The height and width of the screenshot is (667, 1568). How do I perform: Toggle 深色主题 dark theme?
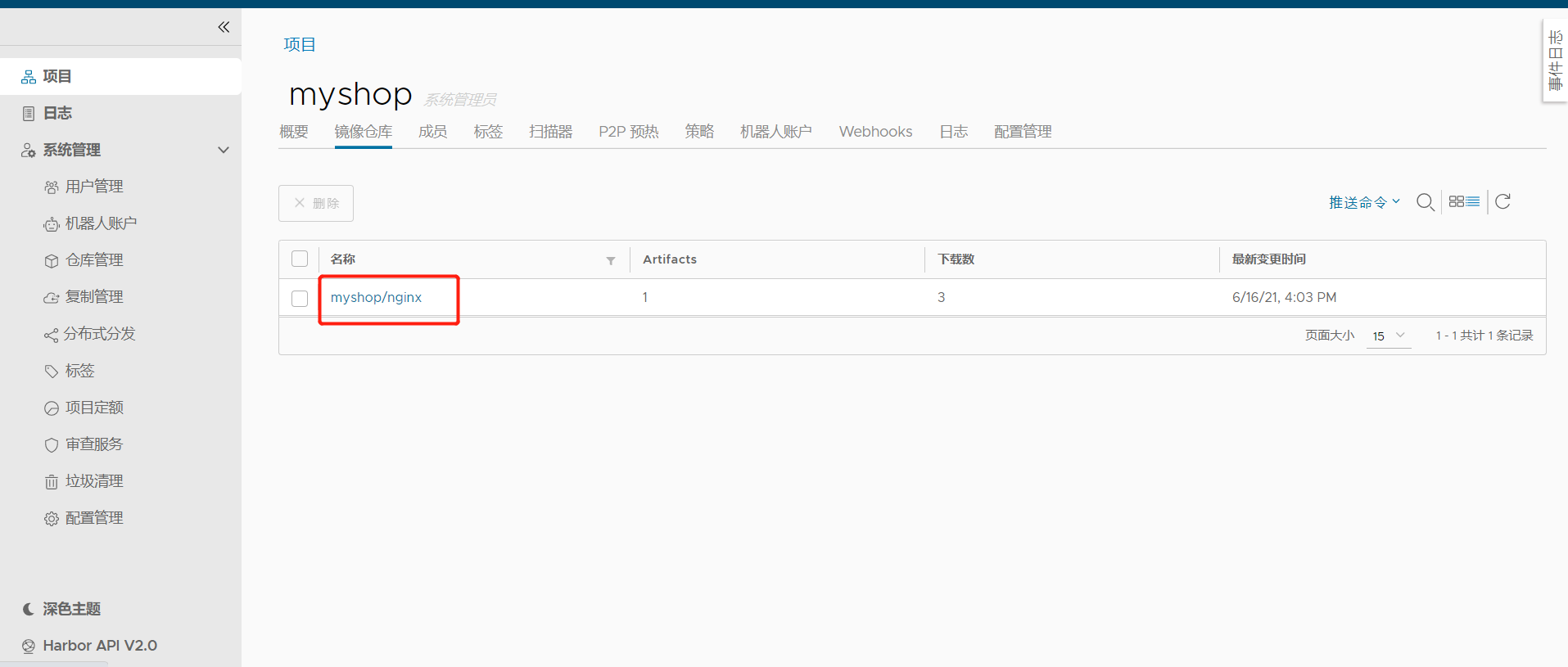(71, 609)
